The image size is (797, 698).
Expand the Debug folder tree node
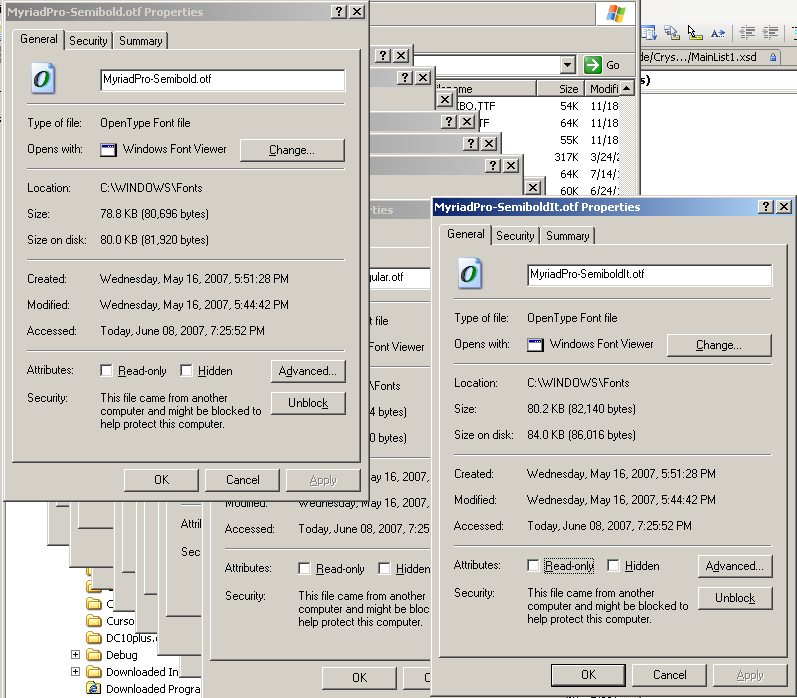(x=75, y=655)
